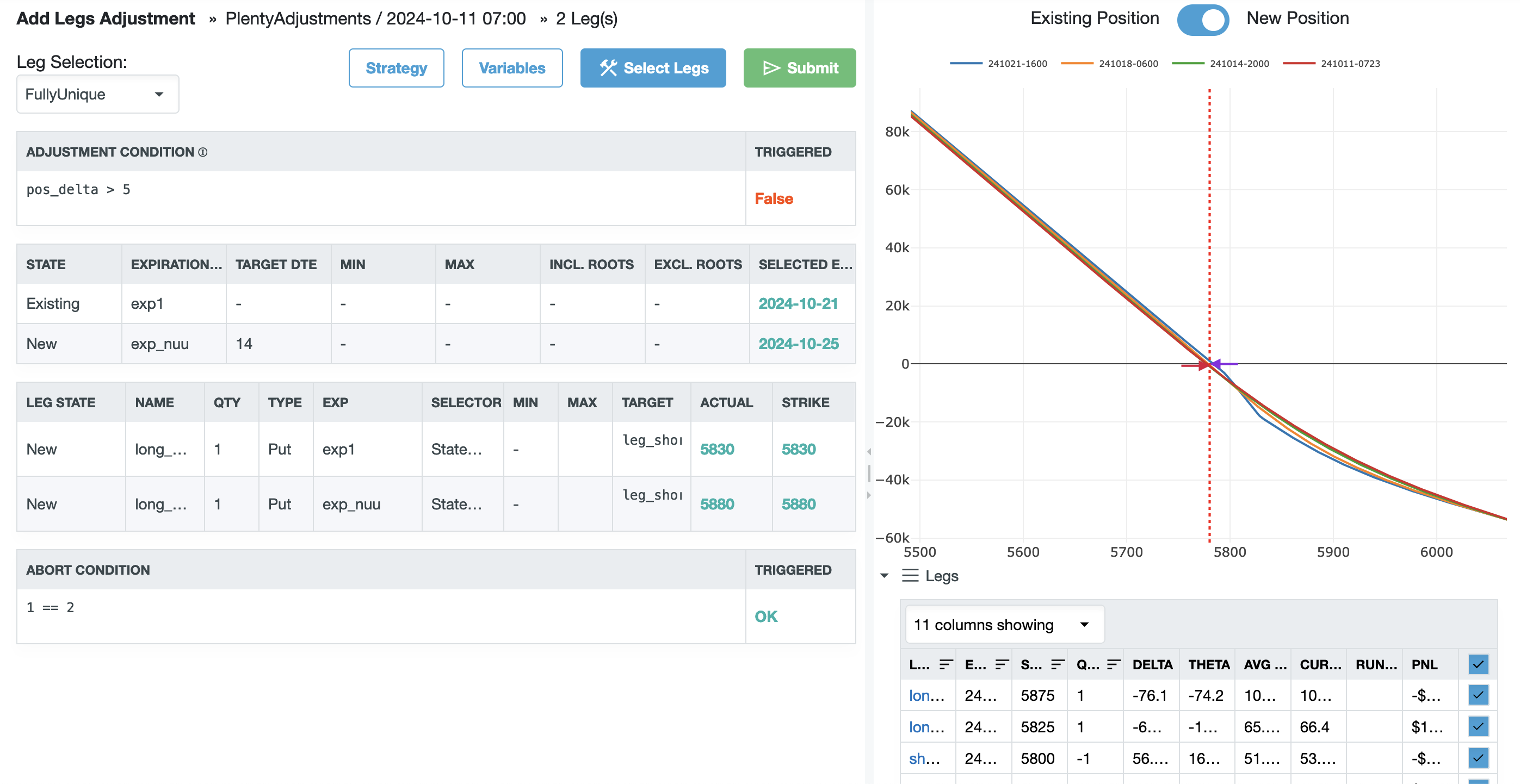Viewport: 1520px width, 784px height.
Task: Click the panel splitter right arrow
Action: (869, 495)
